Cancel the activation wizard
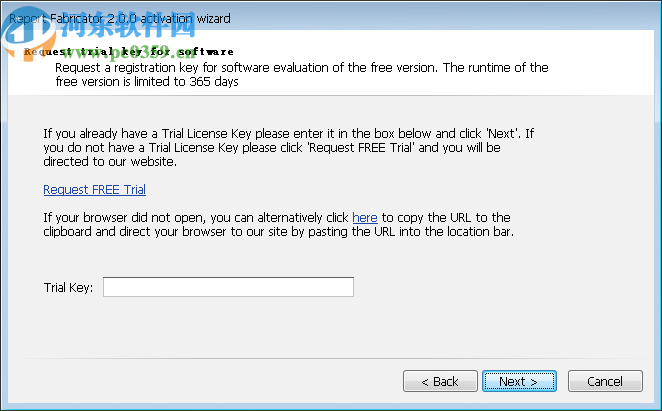Image resolution: width=662 pixels, height=411 pixels. point(605,381)
